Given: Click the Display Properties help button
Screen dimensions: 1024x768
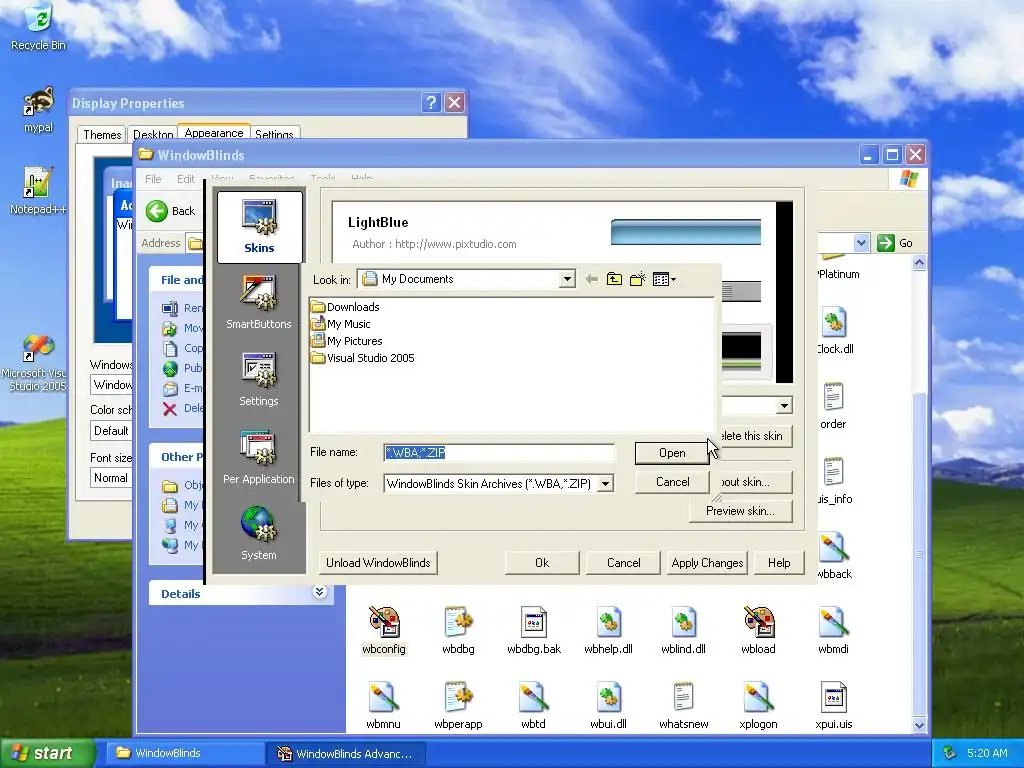Looking at the screenshot, I should (431, 103).
